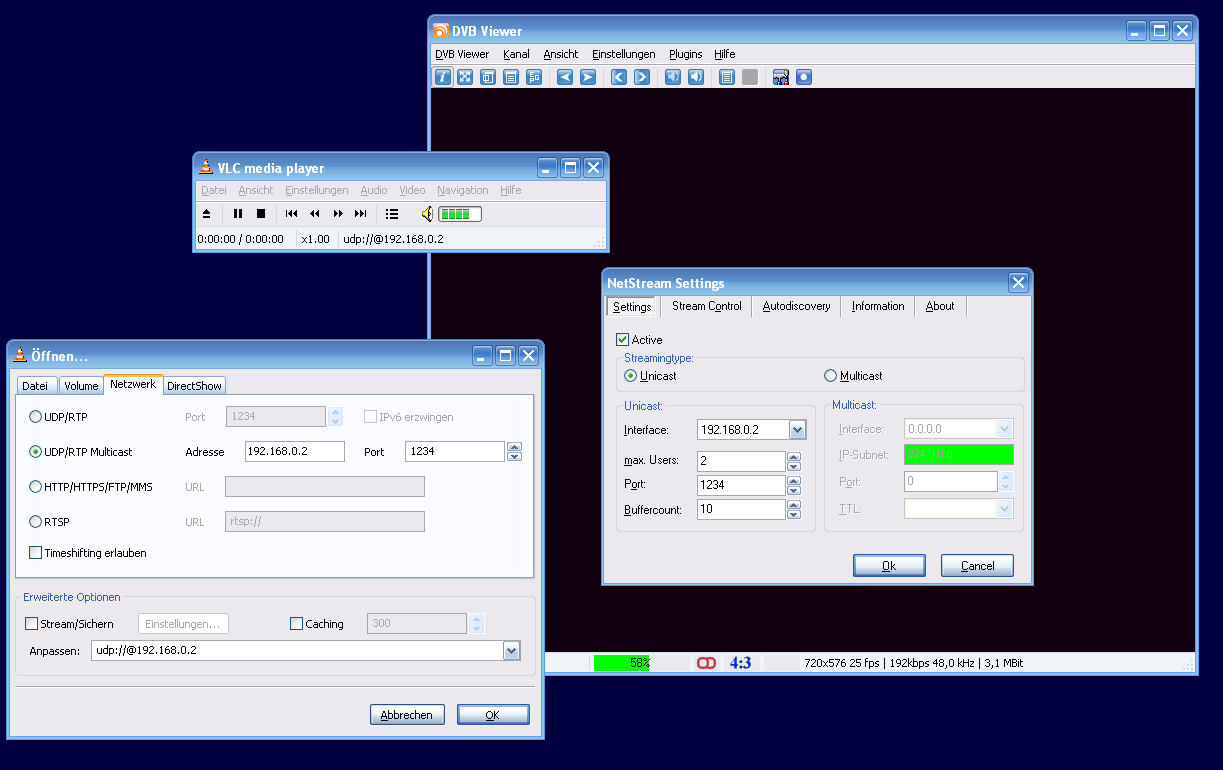Adjust the VLC volume slider
This screenshot has height=770, width=1223.
(x=459, y=214)
